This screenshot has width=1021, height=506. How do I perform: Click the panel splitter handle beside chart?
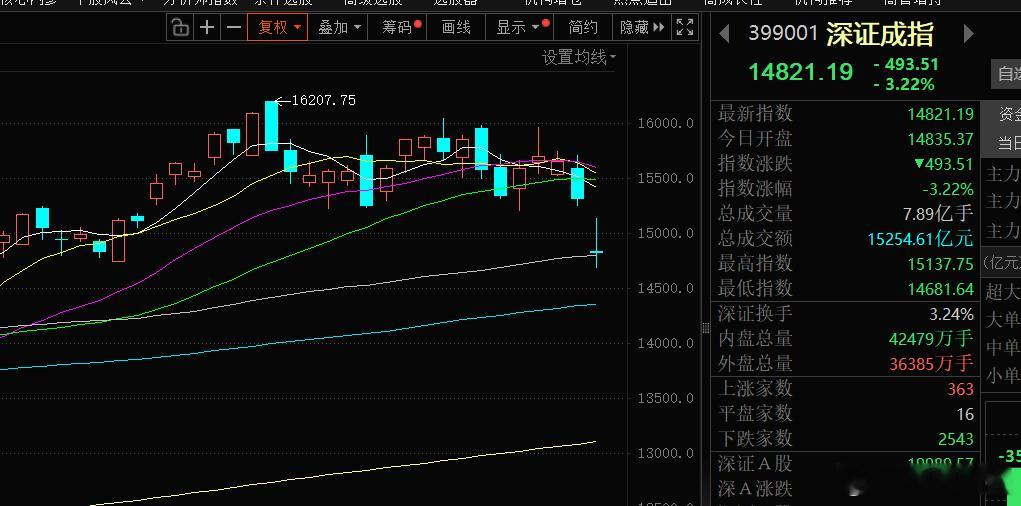pos(705,328)
